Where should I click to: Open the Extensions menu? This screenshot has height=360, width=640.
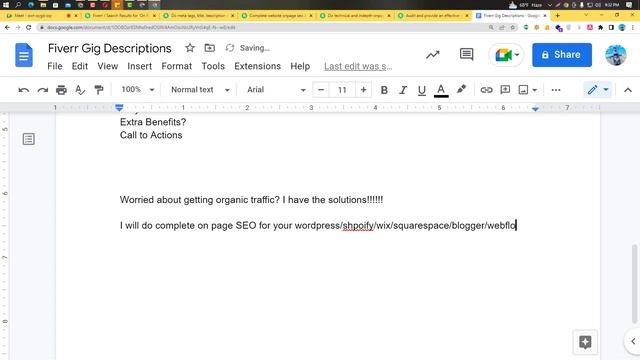[x=257, y=66]
